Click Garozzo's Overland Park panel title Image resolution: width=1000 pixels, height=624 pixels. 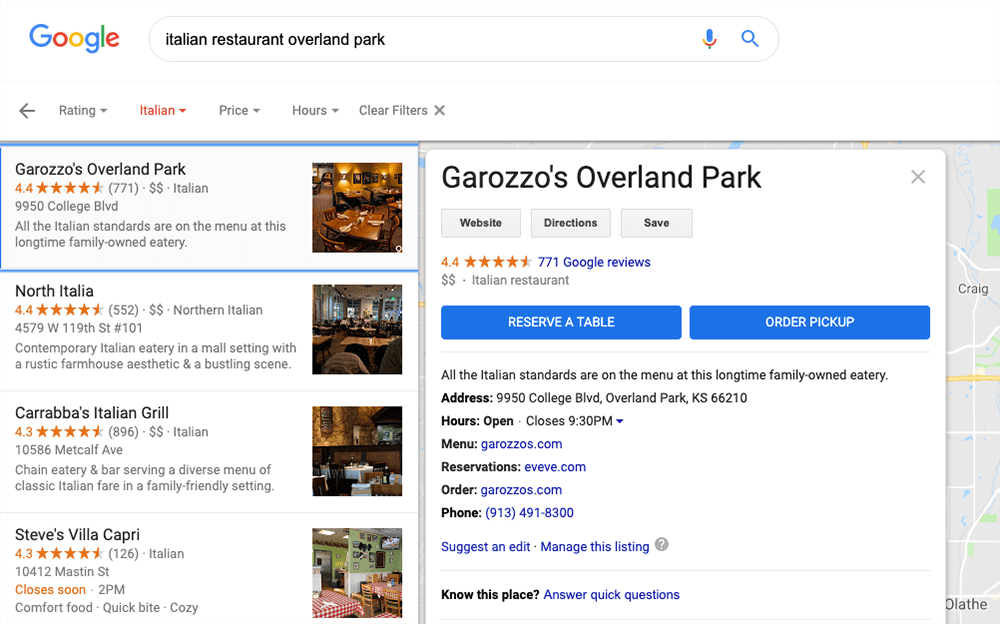601,177
